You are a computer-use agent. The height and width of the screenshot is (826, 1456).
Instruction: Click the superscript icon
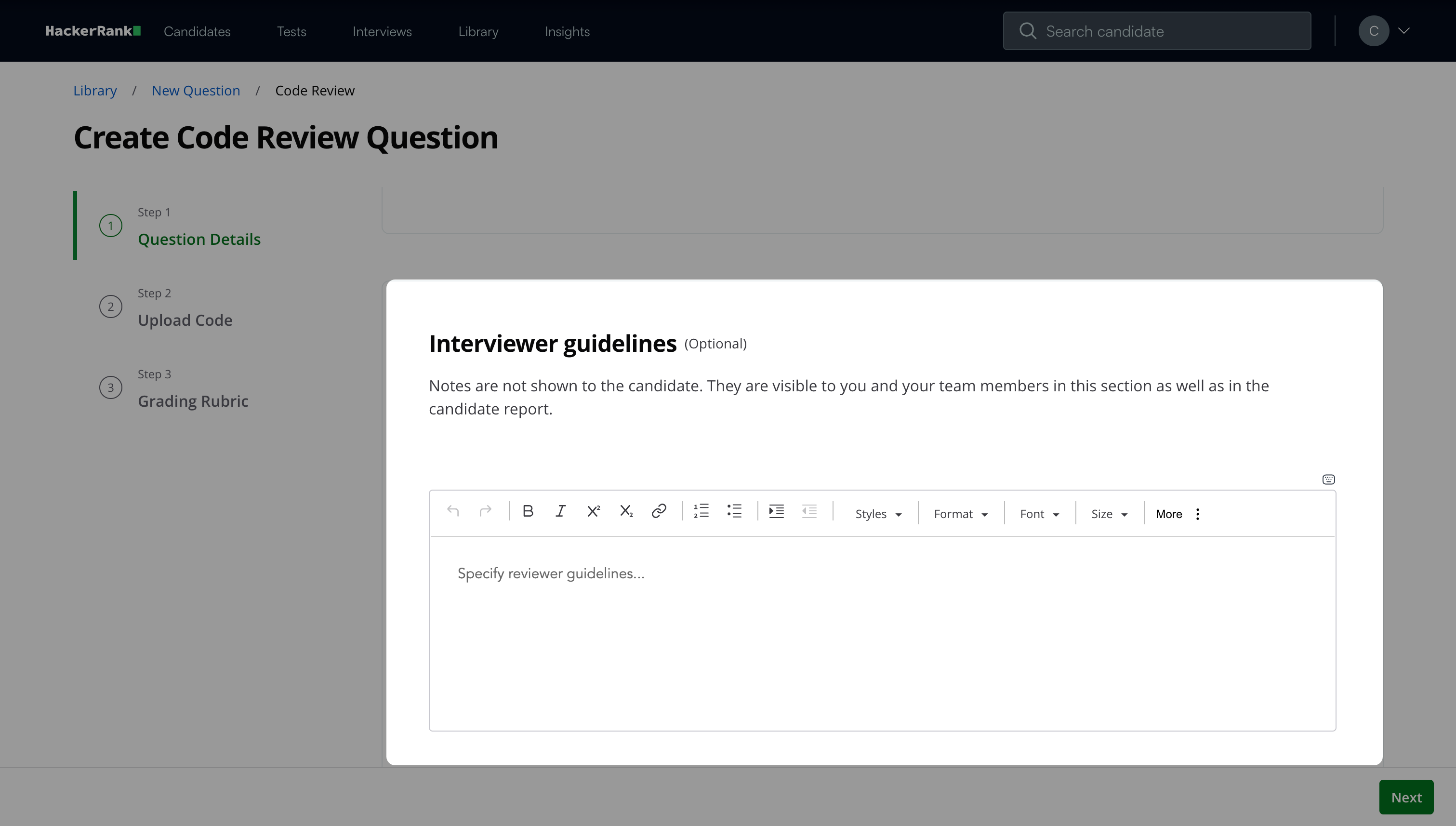tap(593, 511)
